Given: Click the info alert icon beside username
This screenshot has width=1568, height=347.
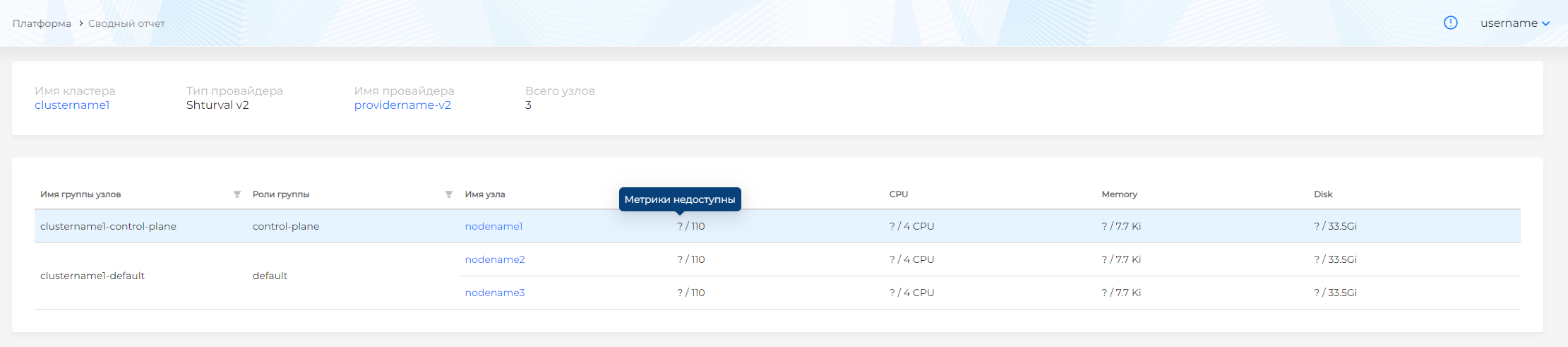Looking at the screenshot, I should coord(1450,23).
